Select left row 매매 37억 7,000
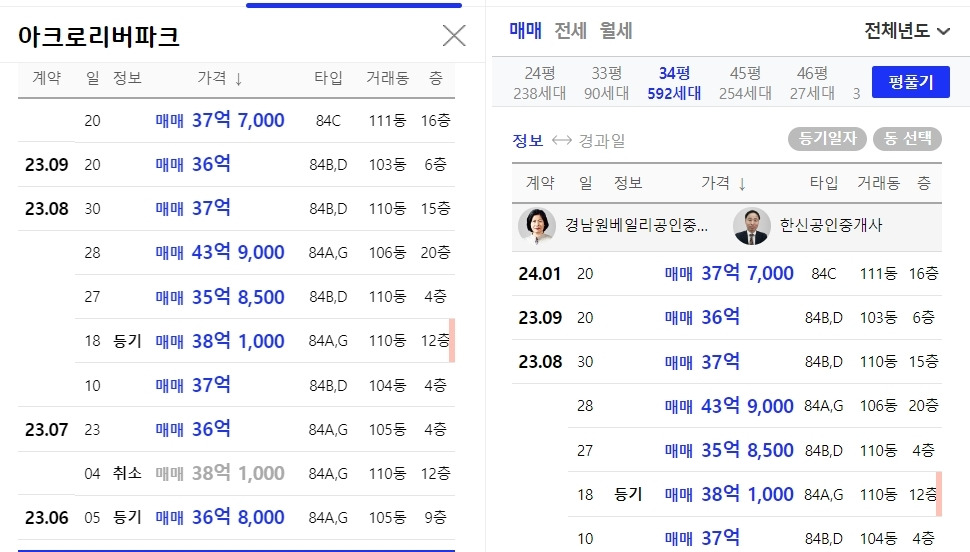 [x=236, y=121]
